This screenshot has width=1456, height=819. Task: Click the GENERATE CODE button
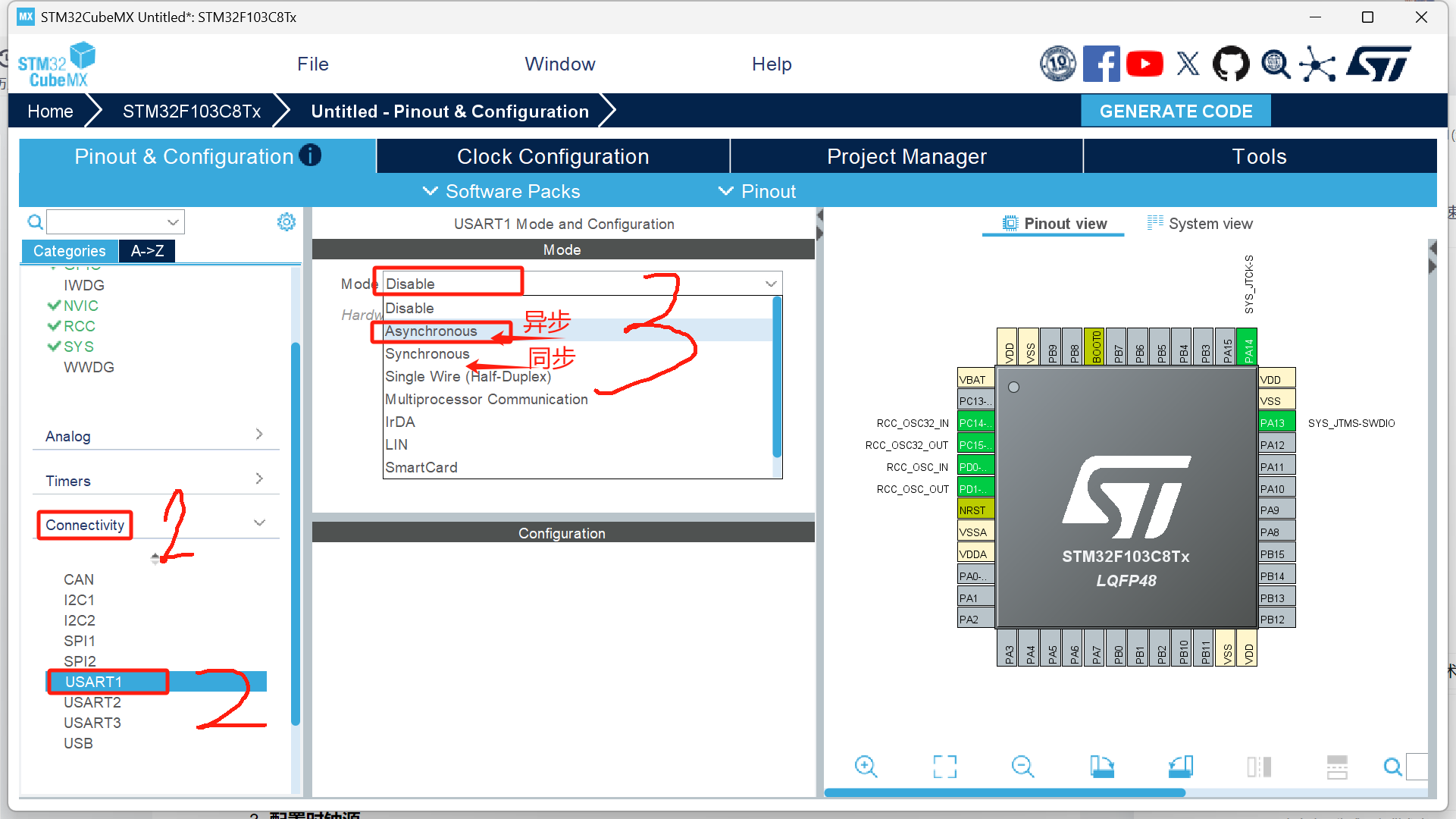pos(1176,111)
